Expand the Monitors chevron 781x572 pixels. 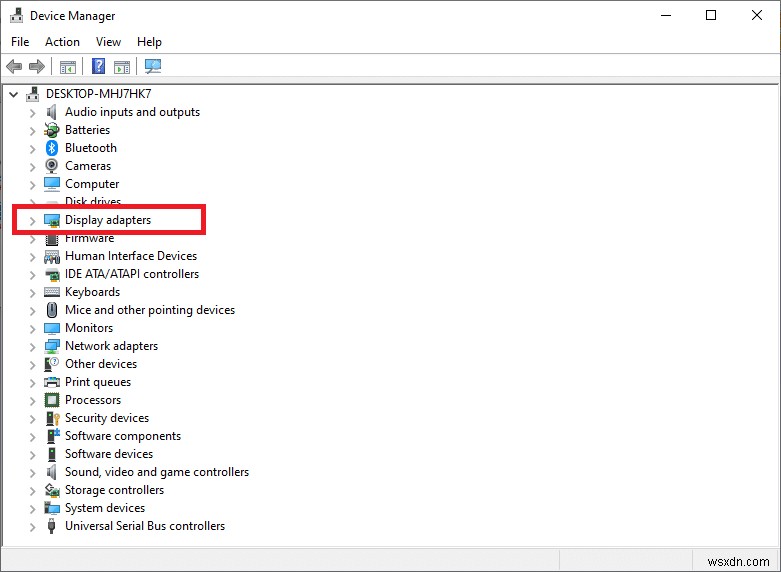(32, 329)
